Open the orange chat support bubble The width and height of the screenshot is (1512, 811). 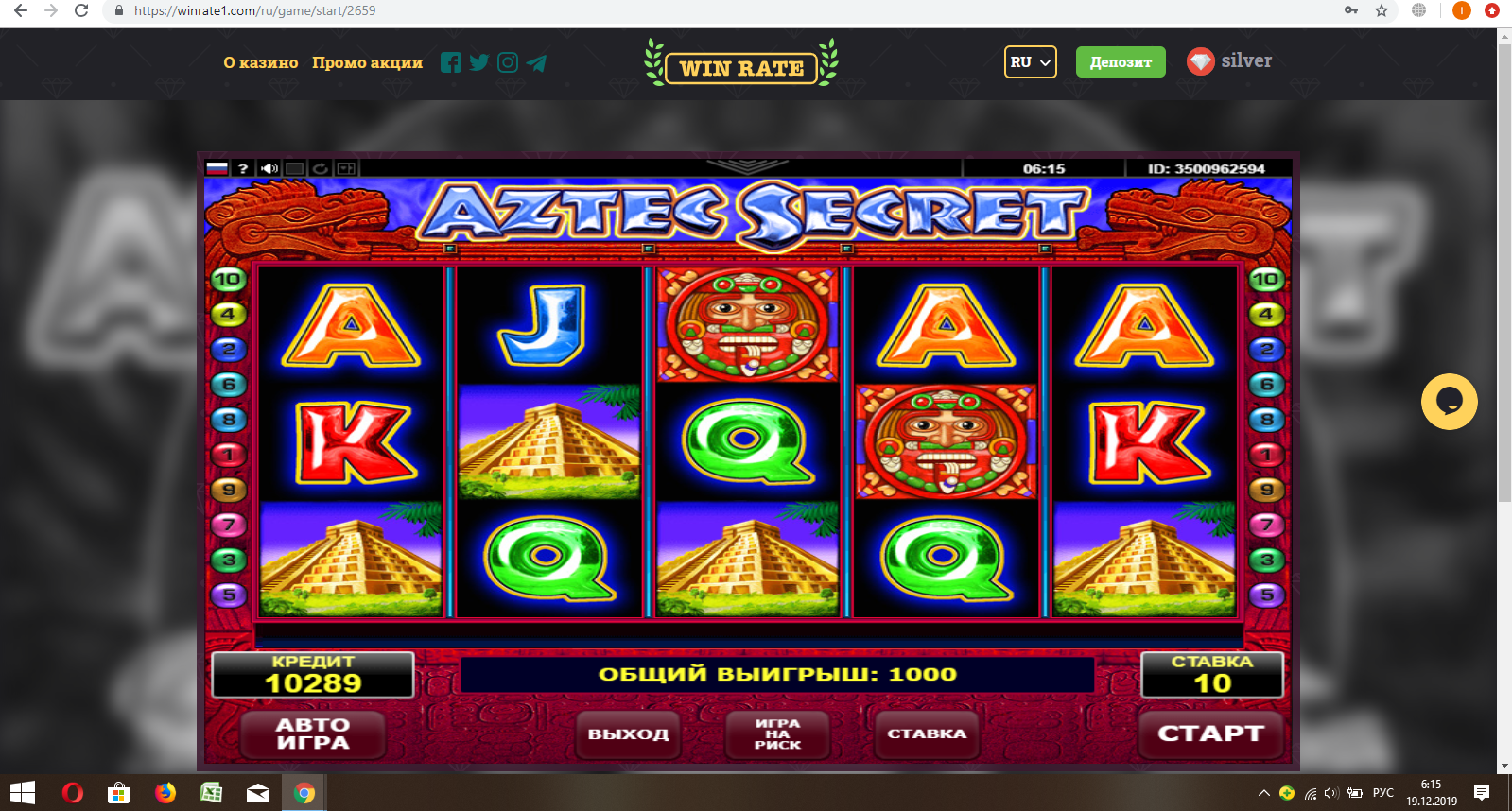click(x=1449, y=402)
